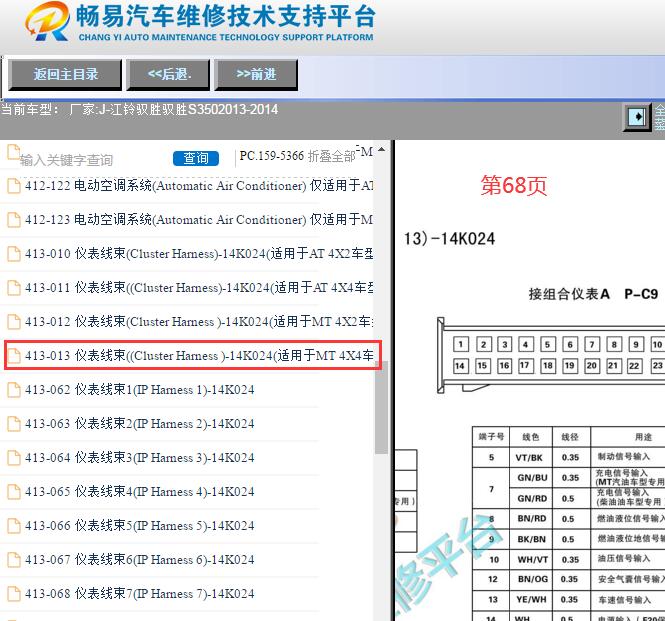
Task: Click the 线色 column header
Action: [531, 436]
